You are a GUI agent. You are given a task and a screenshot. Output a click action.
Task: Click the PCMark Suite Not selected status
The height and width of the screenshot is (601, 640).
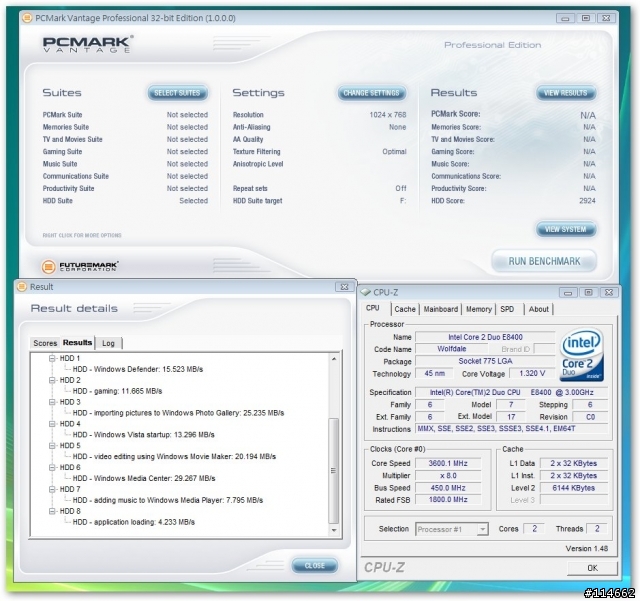187,115
